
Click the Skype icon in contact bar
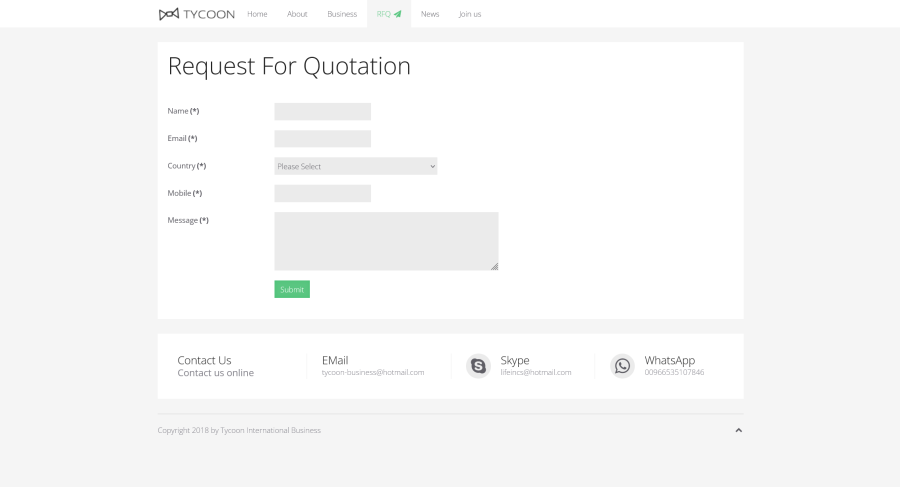click(478, 366)
